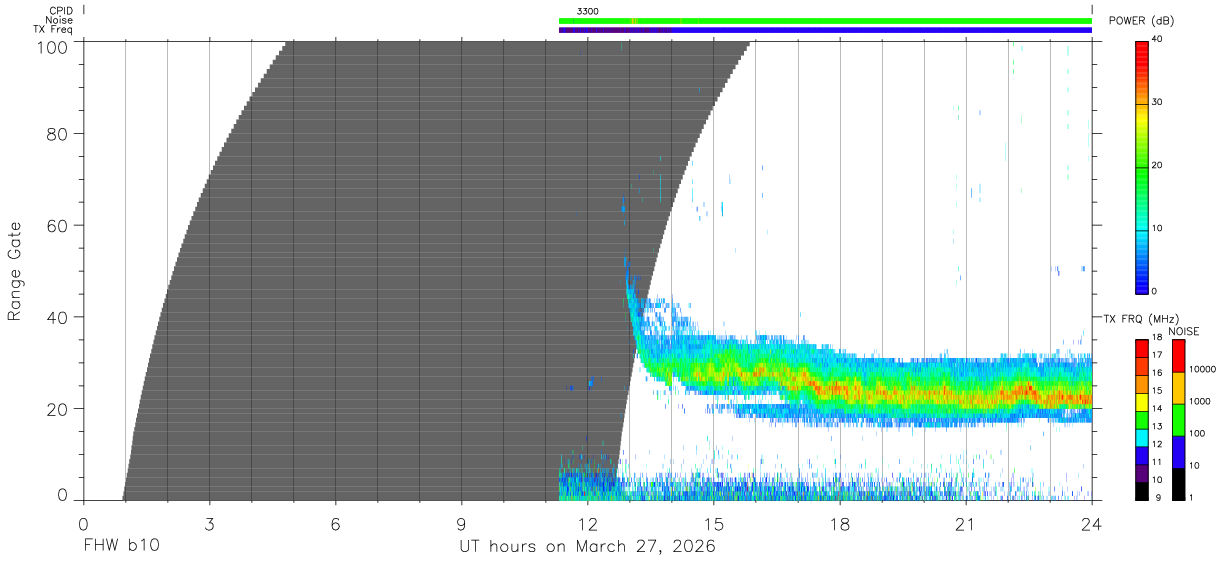The image size is (1228, 567).
Task: Click the 100 tick on Range Gate axis
Action: (x=51, y=46)
